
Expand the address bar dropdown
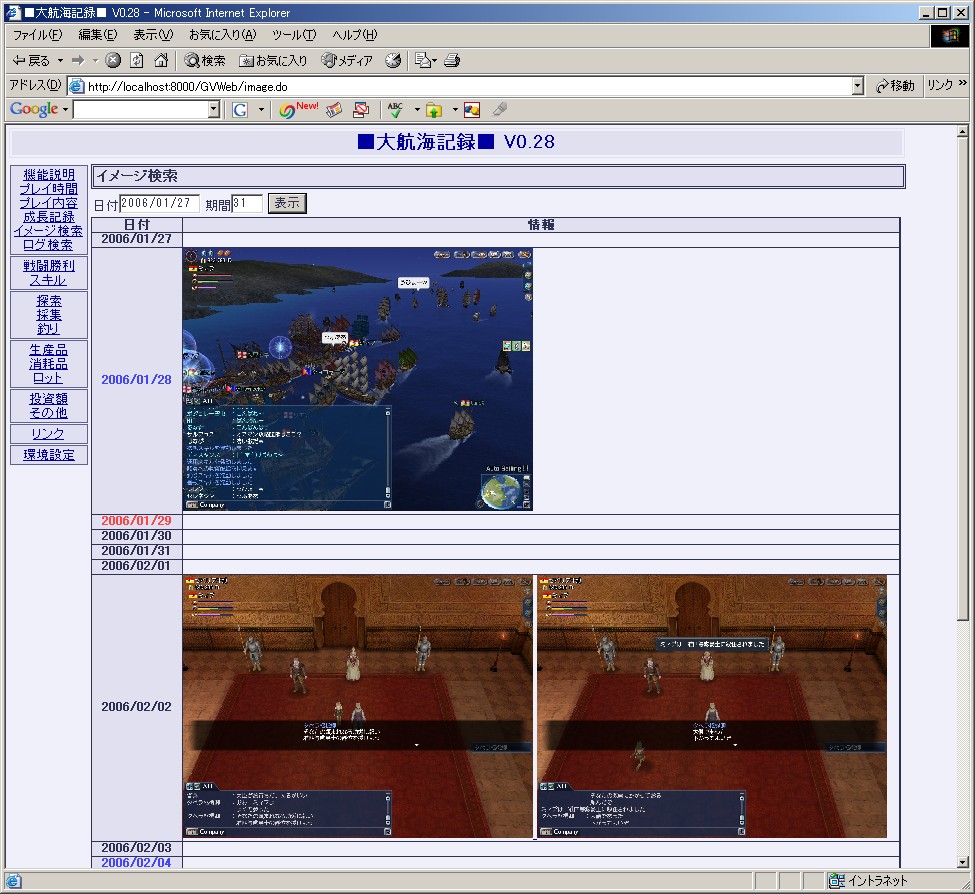point(857,86)
